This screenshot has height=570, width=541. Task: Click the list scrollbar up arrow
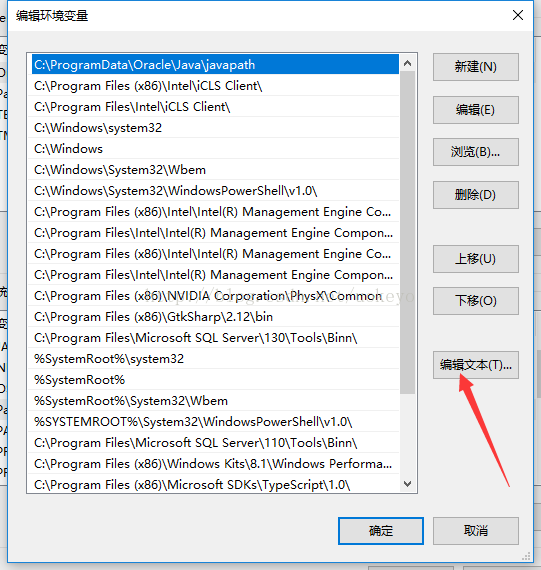pyautogui.click(x=408, y=63)
